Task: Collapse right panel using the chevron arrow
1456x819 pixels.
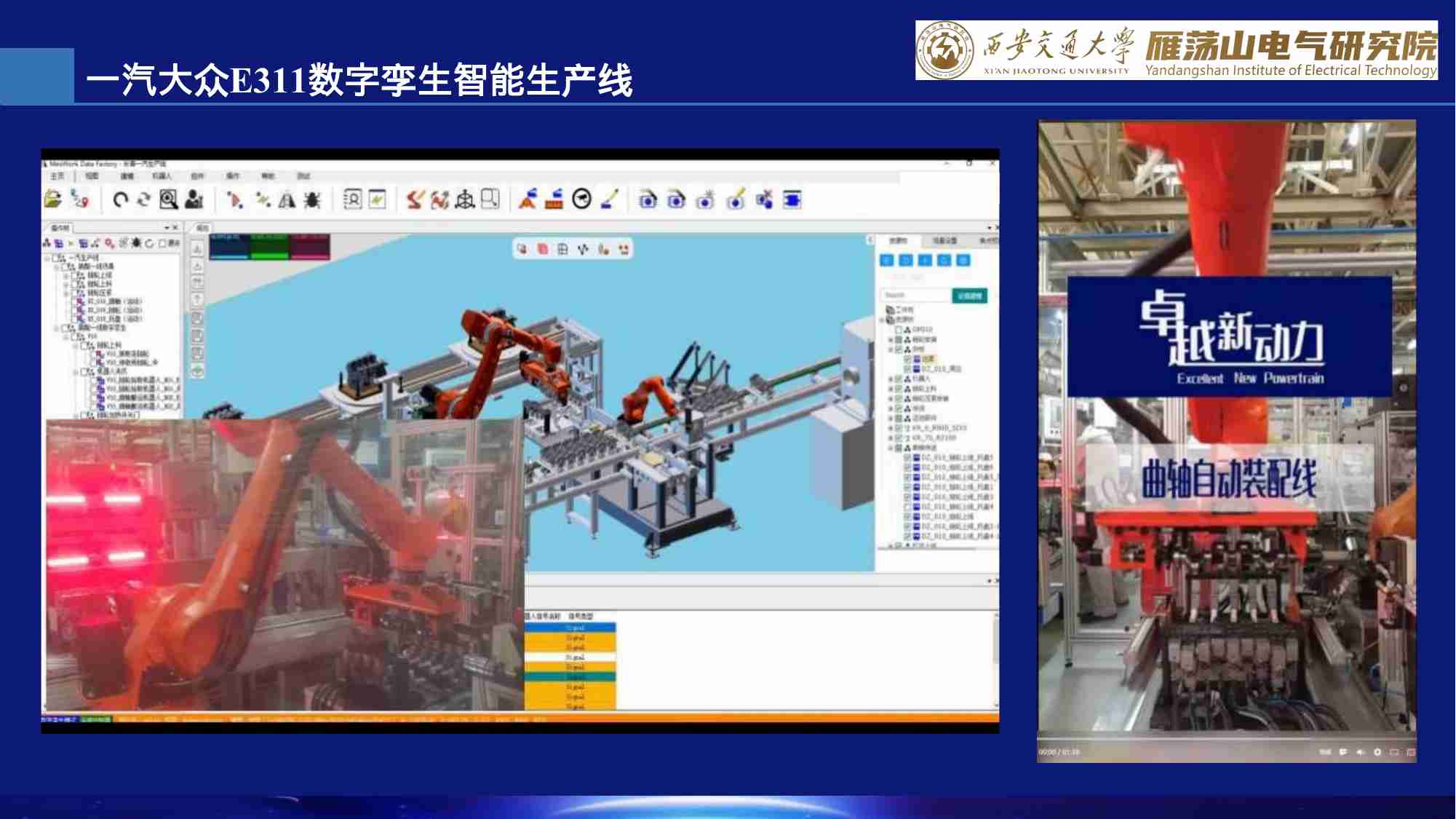Action: (870, 240)
